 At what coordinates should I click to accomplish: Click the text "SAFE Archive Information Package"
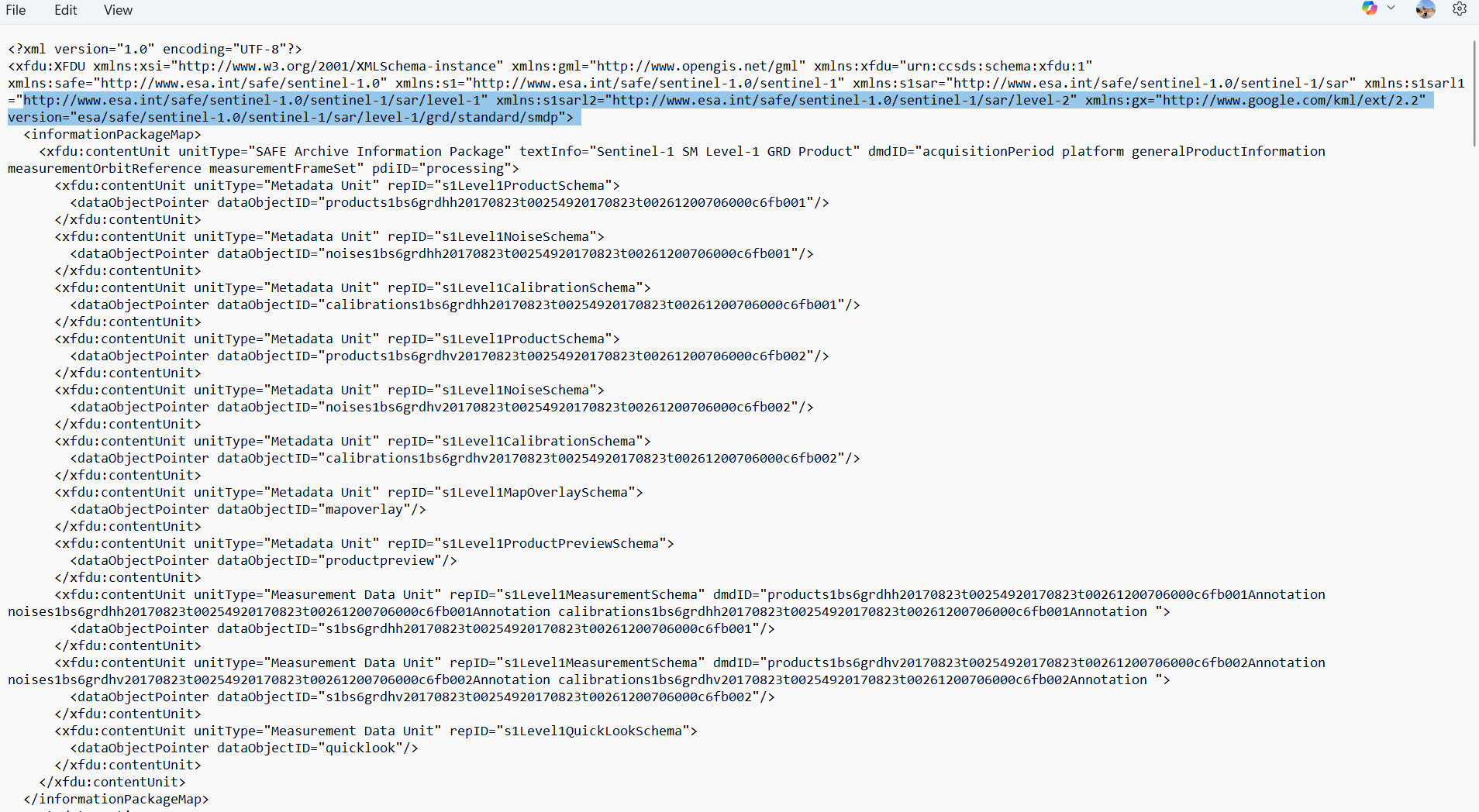click(x=383, y=151)
